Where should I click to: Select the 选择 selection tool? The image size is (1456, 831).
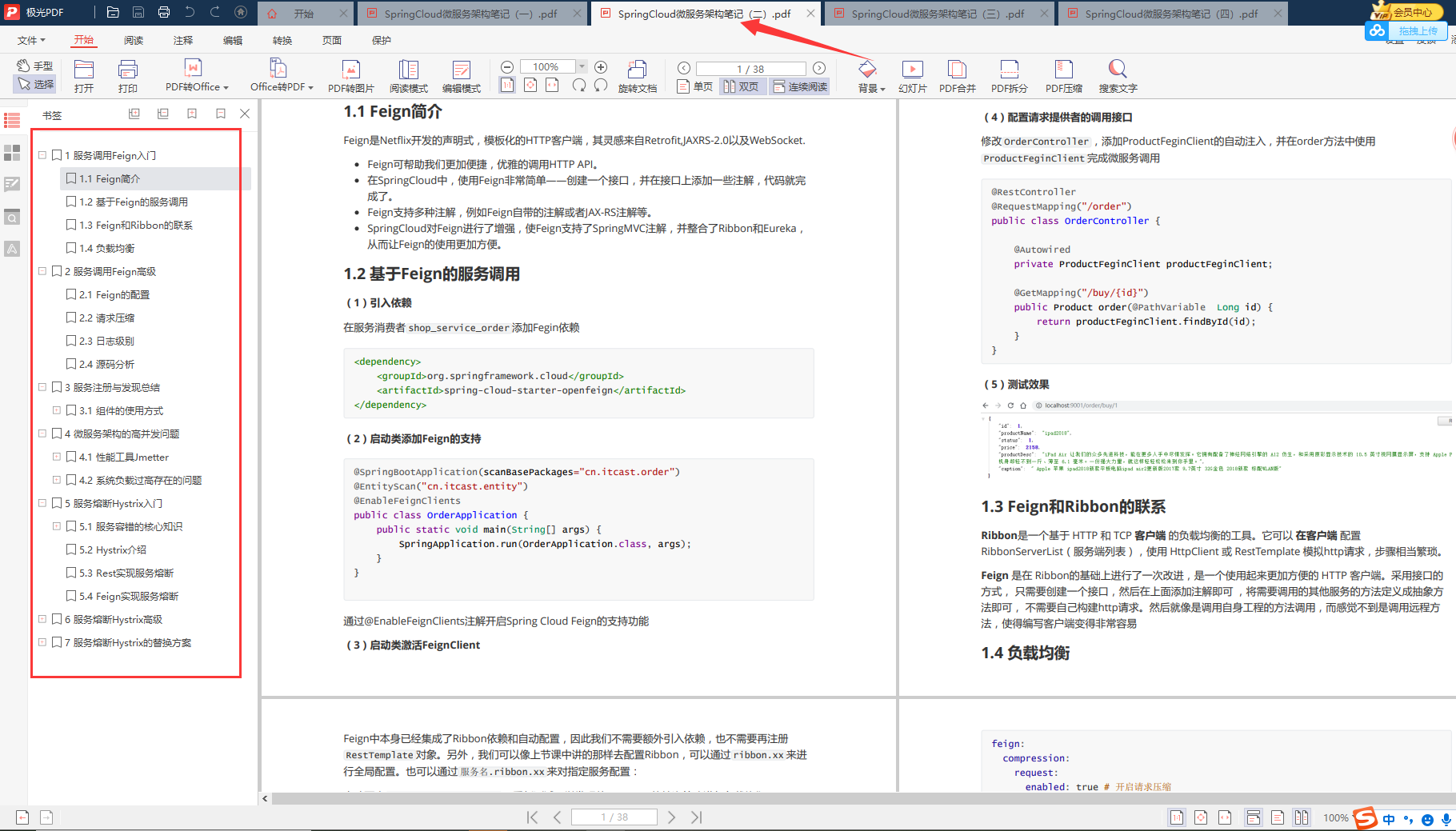click(35, 83)
